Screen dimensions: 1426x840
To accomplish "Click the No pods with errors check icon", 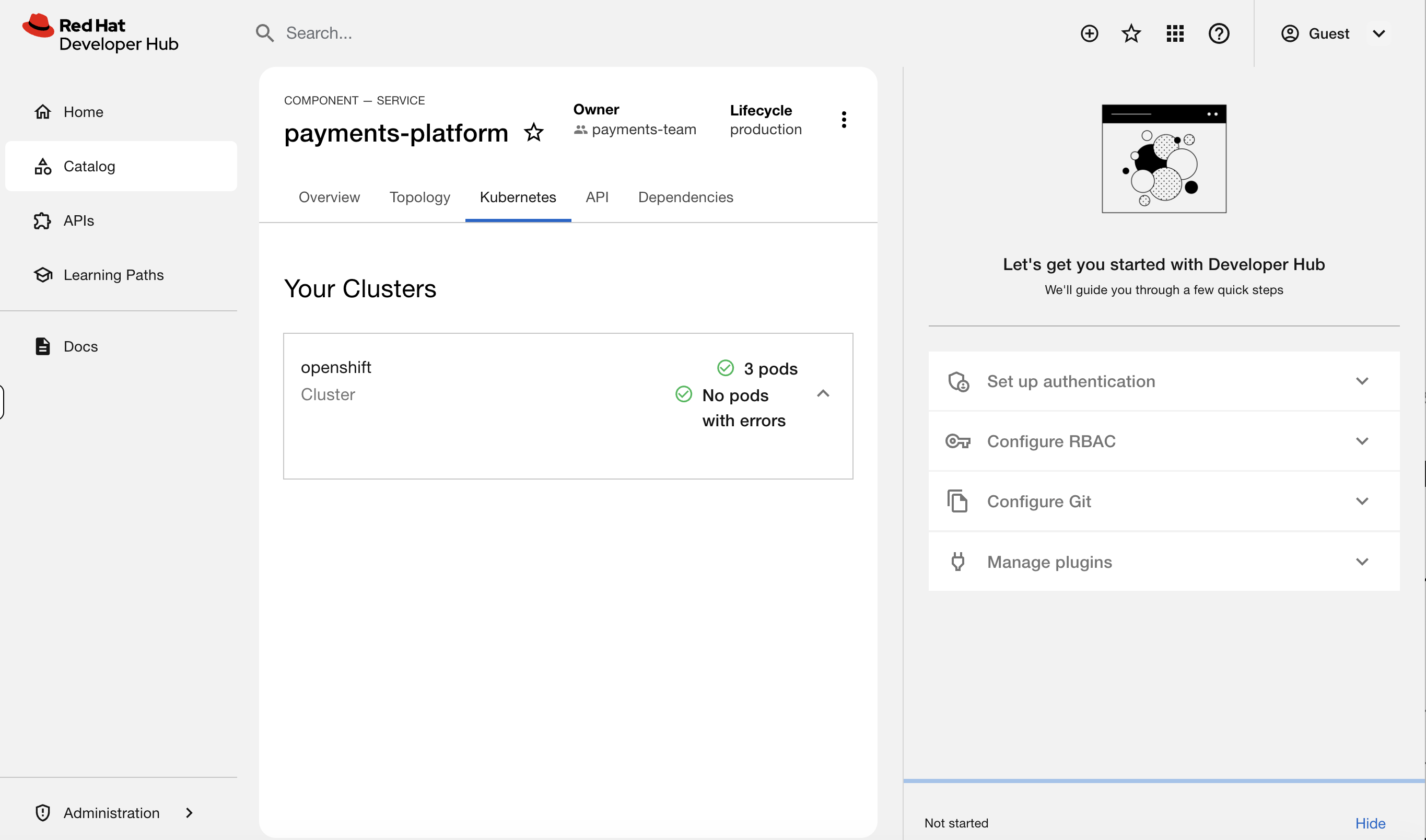I will pos(684,394).
